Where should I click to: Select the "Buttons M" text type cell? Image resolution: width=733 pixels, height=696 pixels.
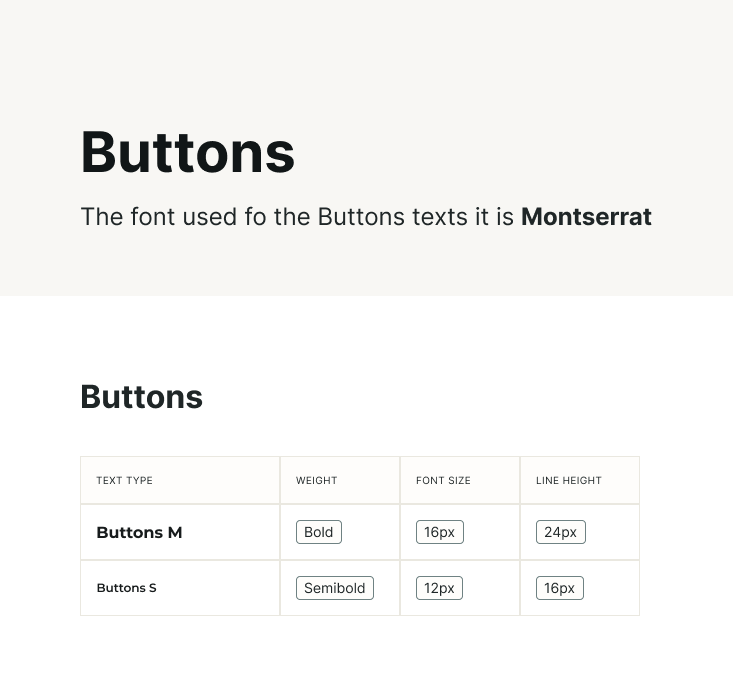(139, 533)
